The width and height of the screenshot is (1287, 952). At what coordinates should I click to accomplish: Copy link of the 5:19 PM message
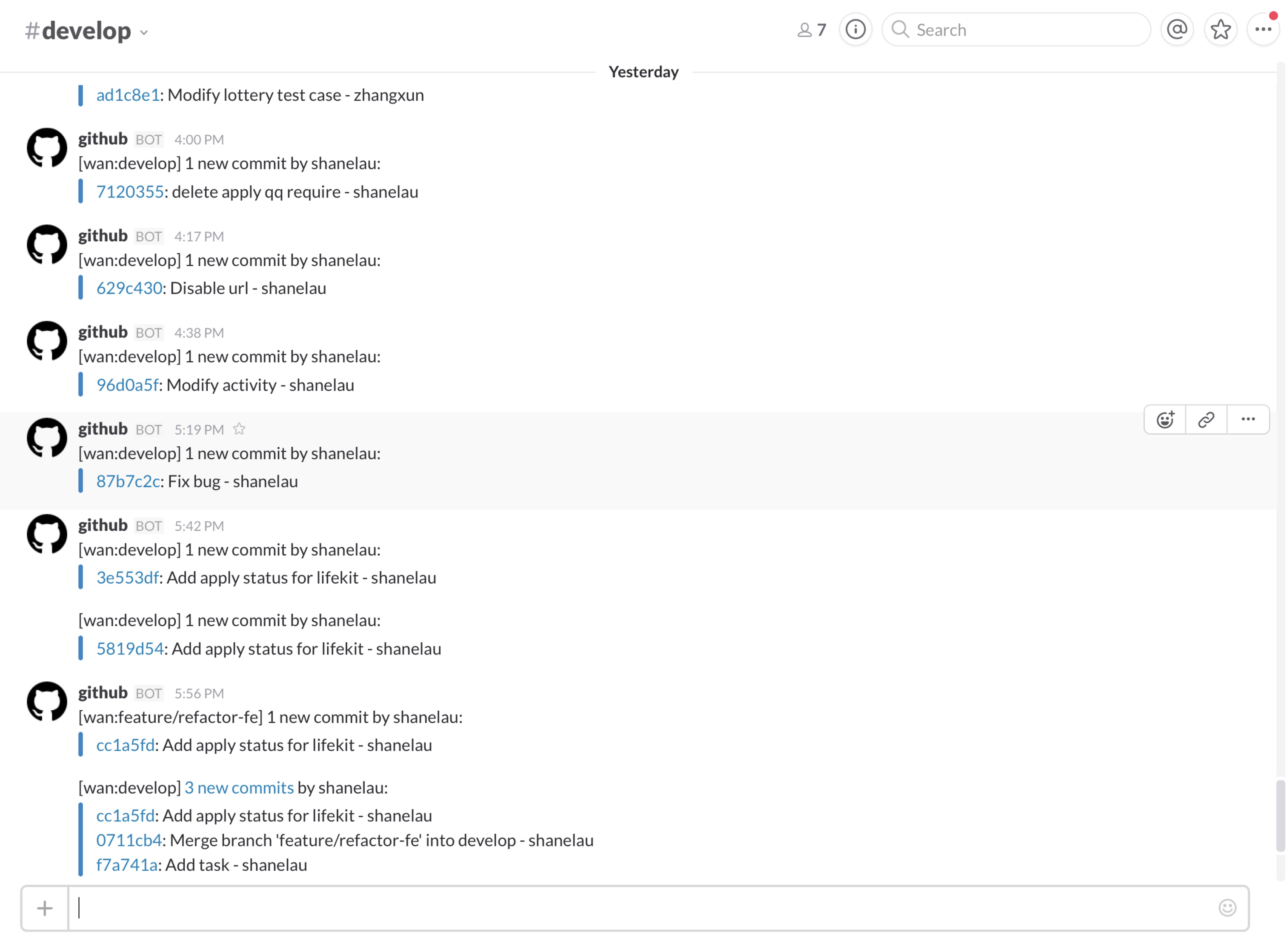pyautogui.click(x=1206, y=420)
